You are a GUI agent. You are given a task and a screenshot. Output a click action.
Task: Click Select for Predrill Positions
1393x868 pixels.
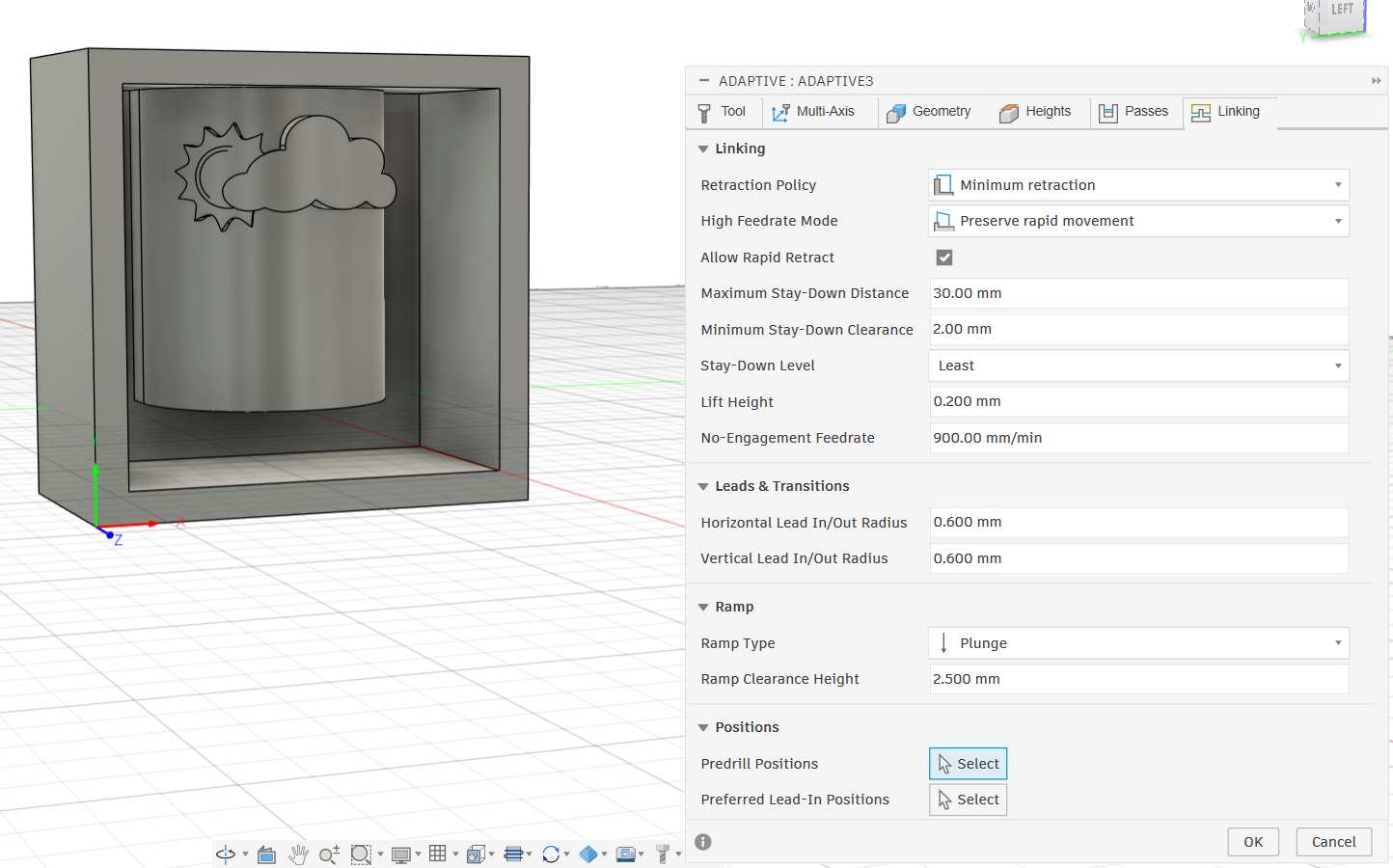tap(968, 764)
